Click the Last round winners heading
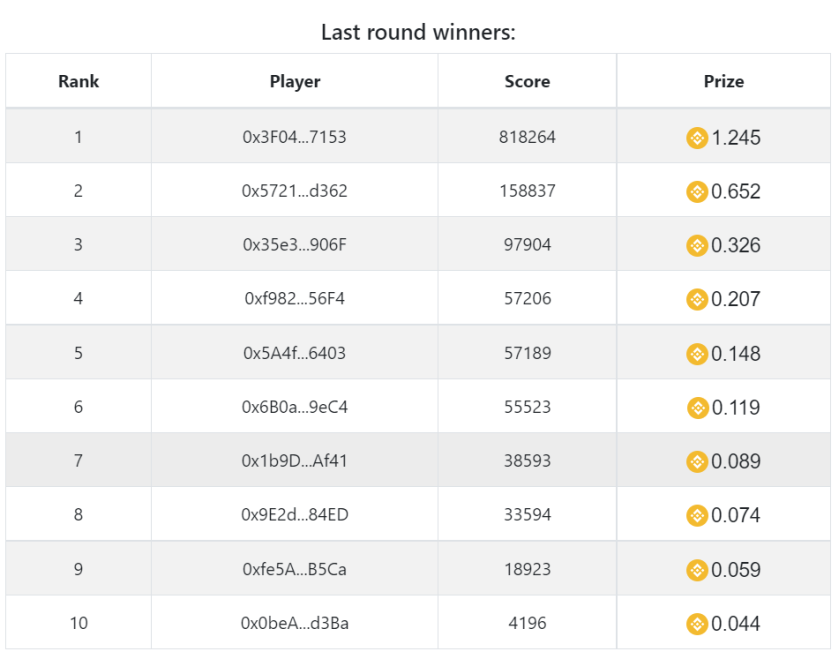The width and height of the screenshot is (839, 659). point(418,32)
